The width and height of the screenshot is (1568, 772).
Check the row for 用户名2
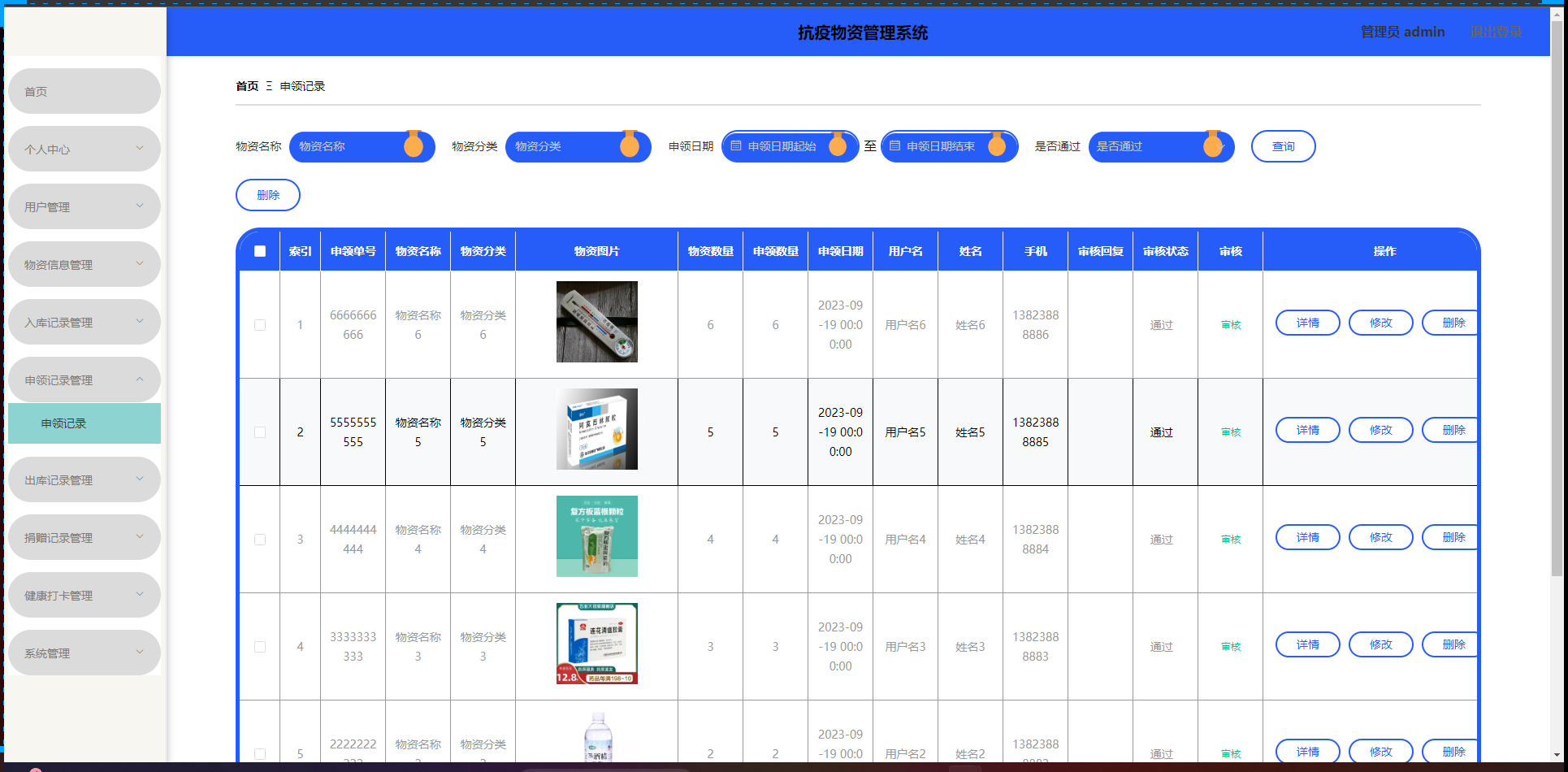click(x=260, y=754)
